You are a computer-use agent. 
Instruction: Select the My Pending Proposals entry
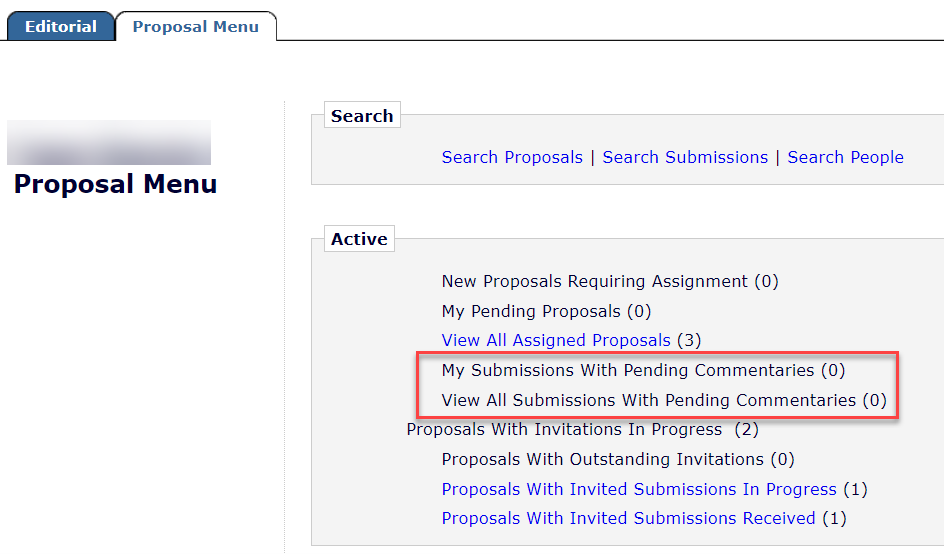tap(531, 311)
